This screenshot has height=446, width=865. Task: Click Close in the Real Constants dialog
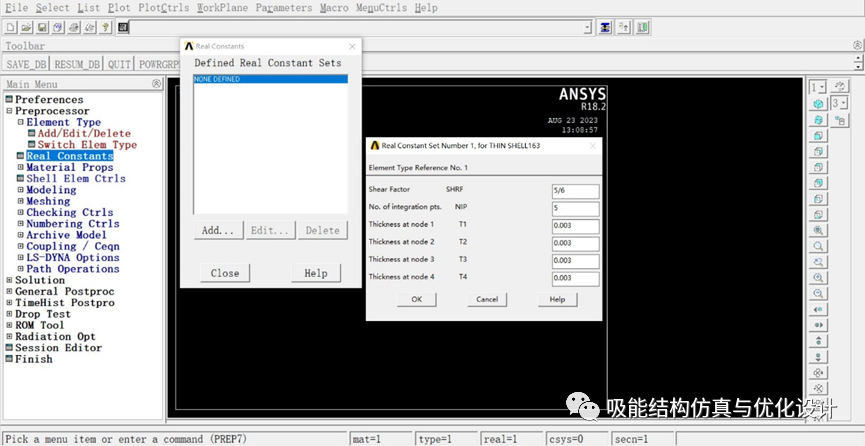pos(225,273)
